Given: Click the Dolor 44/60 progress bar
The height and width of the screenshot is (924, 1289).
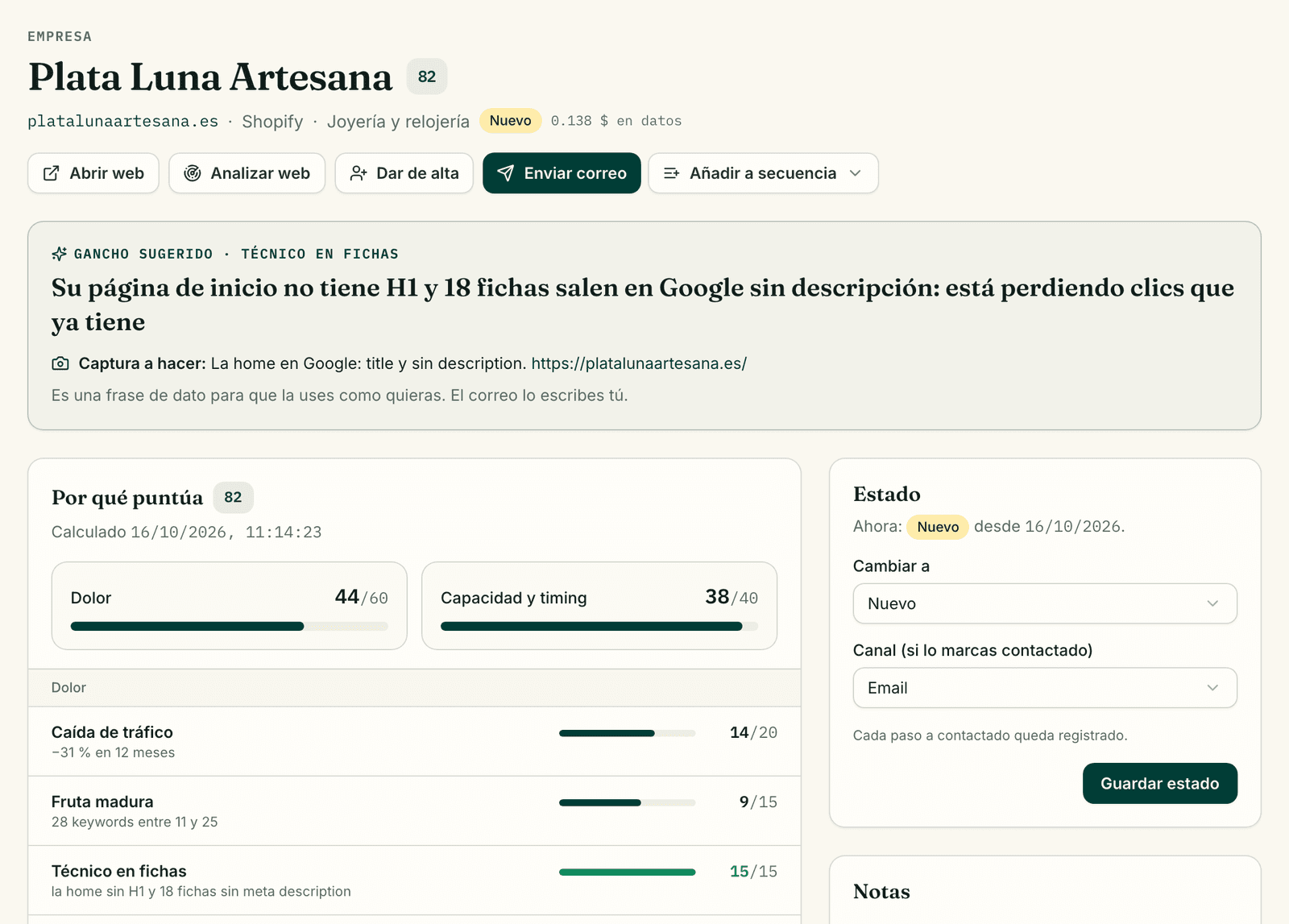Looking at the screenshot, I should tap(230, 626).
